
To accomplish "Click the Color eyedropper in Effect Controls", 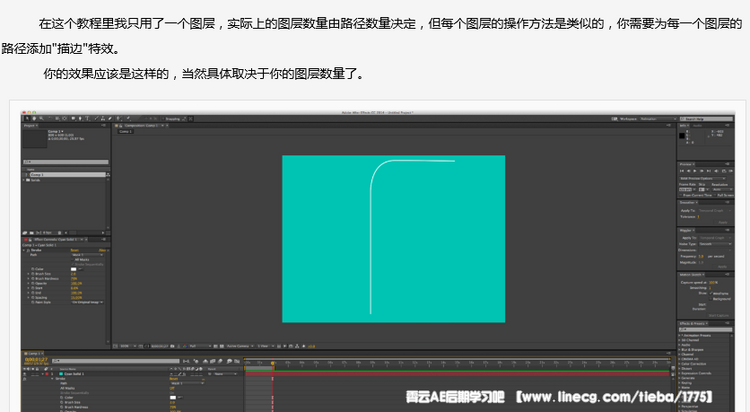I will click(x=80, y=269).
